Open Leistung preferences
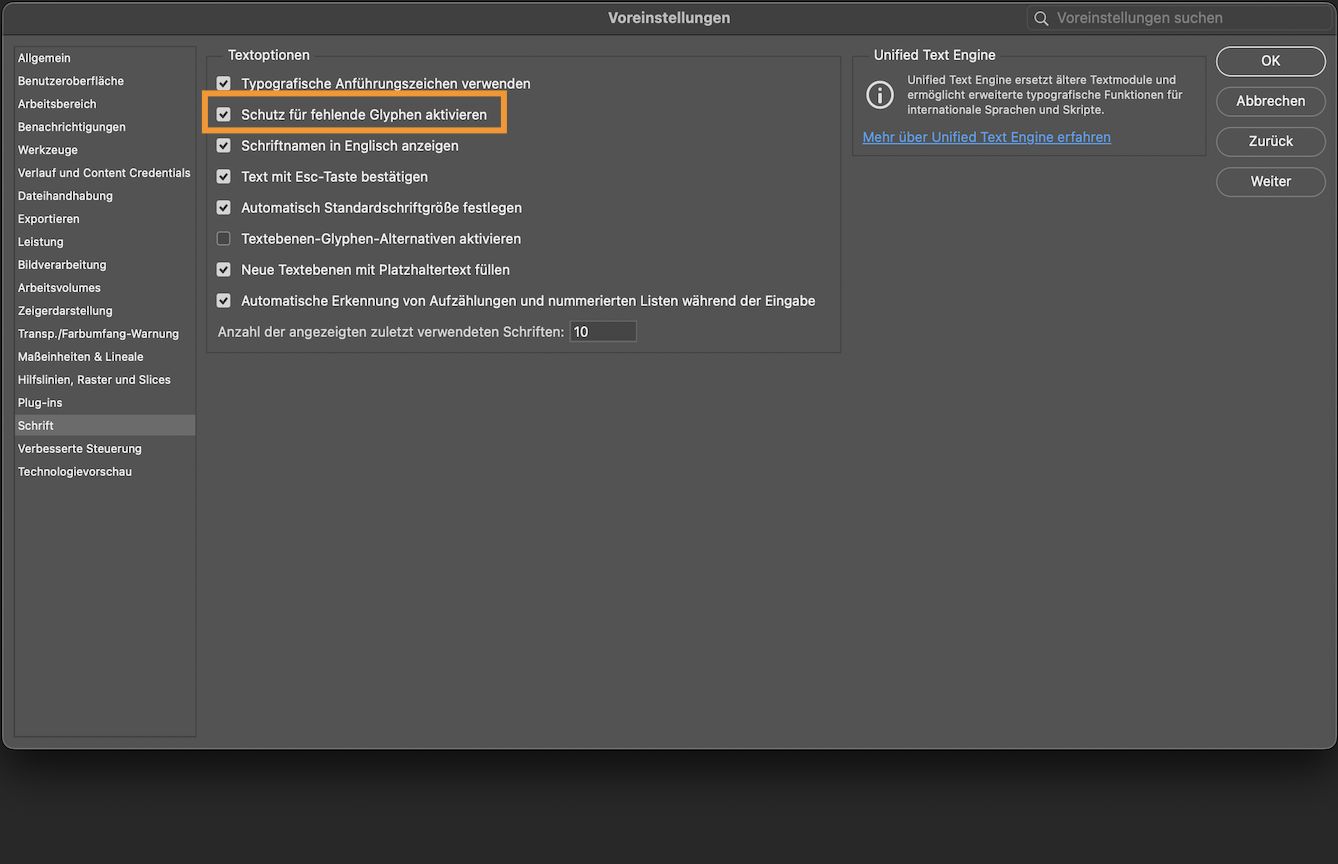The height and width of the screenshot is (864, 1338). coord(105,242)
